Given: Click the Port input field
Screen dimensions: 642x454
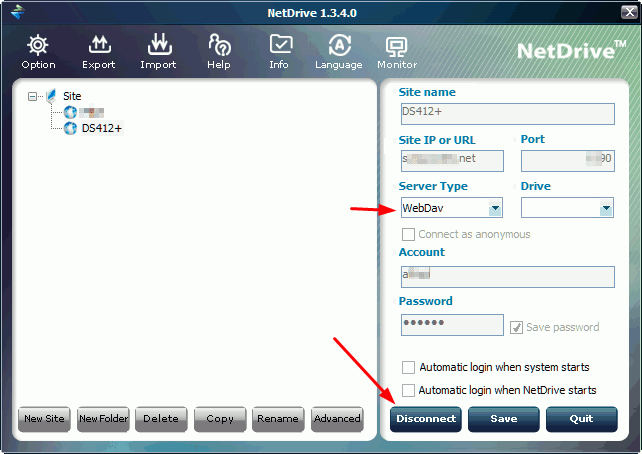Looking at the screenshot, I should pos(568,161).
